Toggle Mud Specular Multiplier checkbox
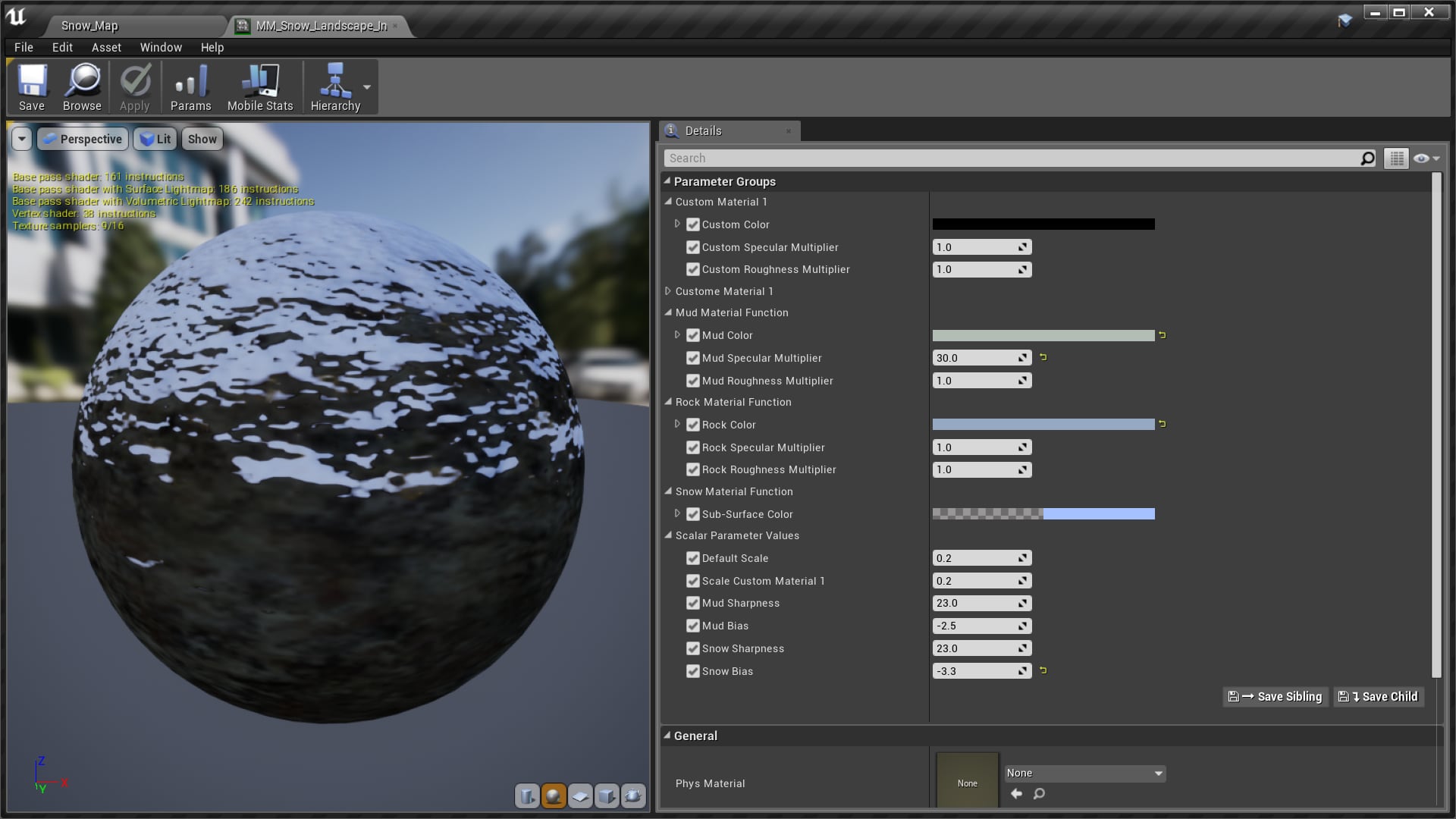 (692, 358)
